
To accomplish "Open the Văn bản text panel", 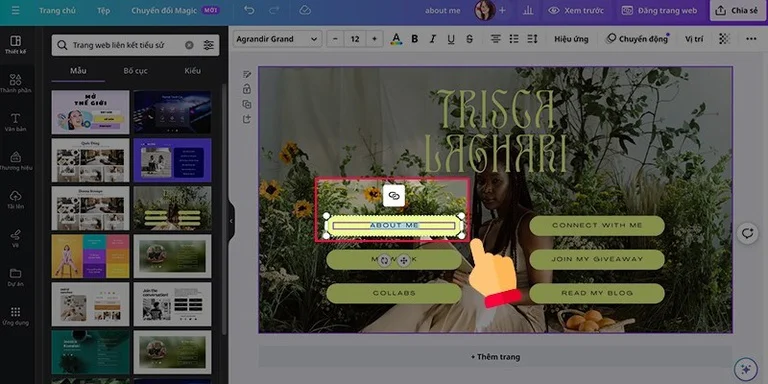I will click(16, 122).
